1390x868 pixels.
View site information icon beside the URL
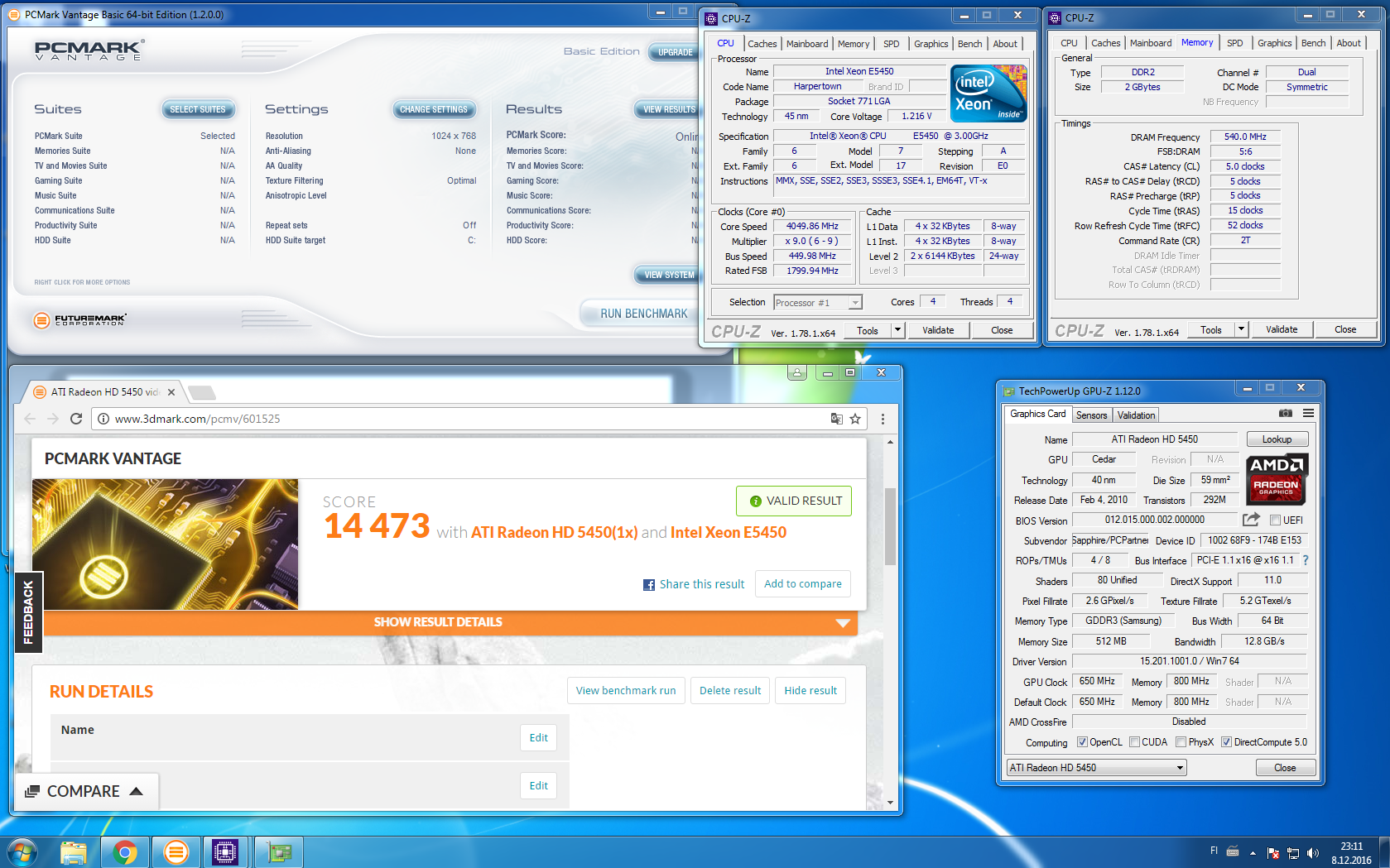(x=103, y=419)
